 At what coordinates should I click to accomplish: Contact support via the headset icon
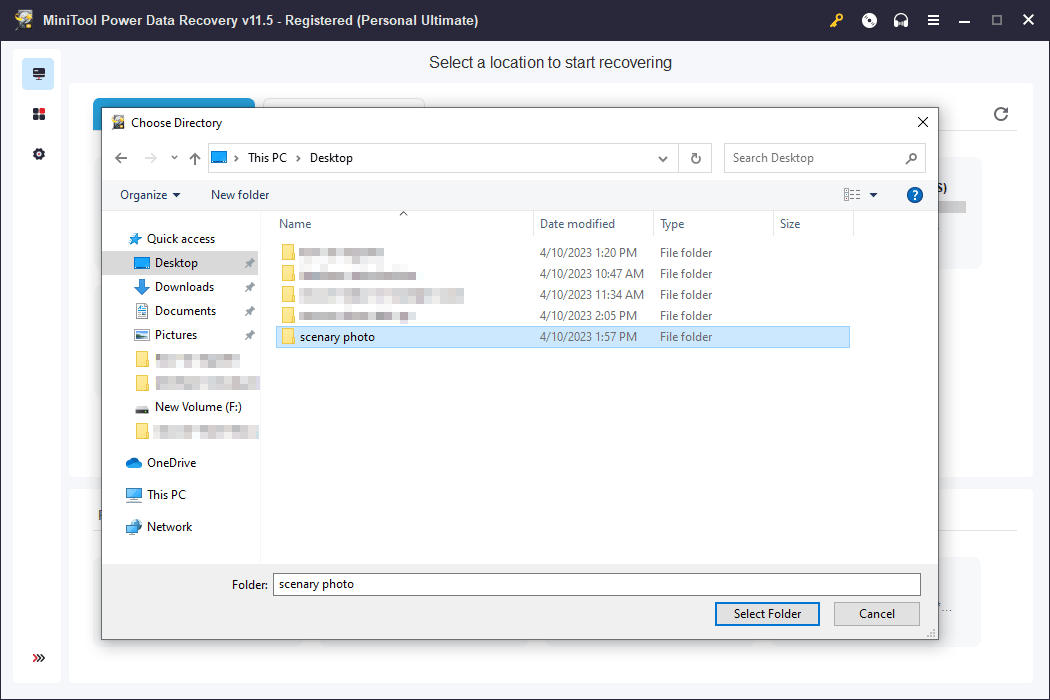click(x=901, y=19)
